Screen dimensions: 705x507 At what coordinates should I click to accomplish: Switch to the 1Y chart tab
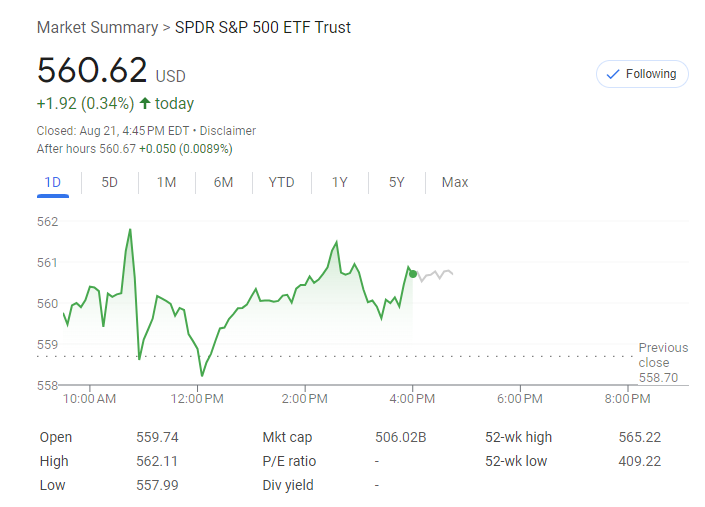click(x=340, y=182)
